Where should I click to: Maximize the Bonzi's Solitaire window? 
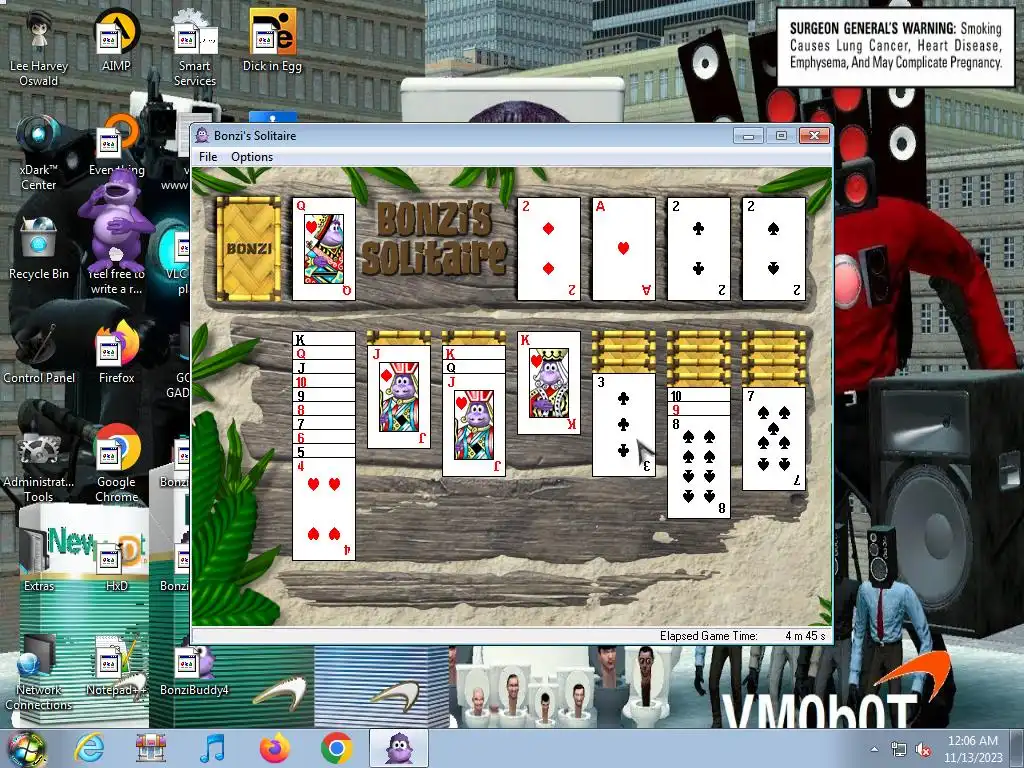tap(781, 135)
